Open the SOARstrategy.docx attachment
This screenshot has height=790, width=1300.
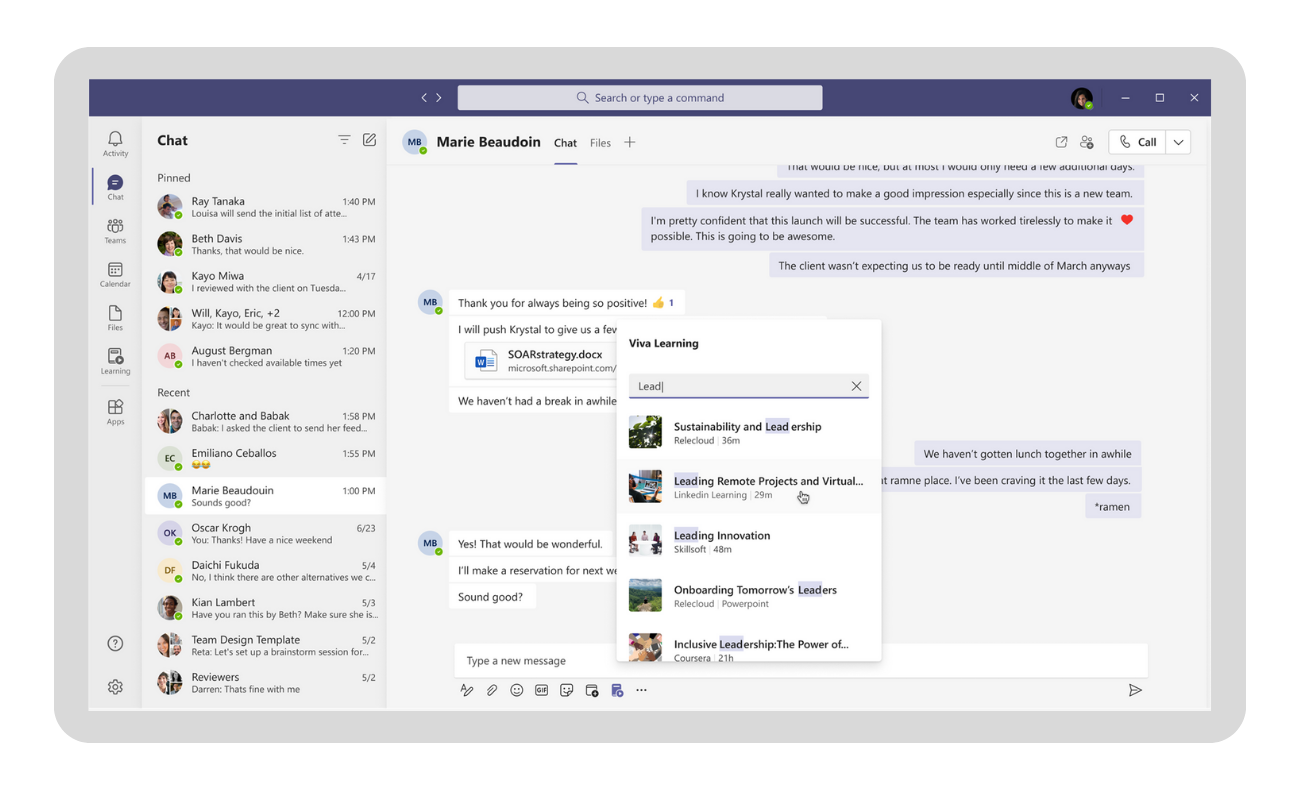540,360
